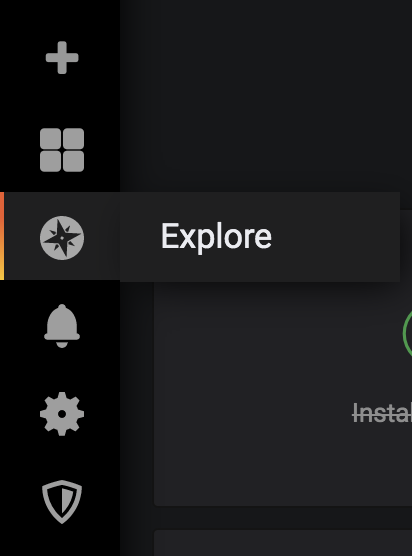Click empty flyout area right of Explore
This screenshot has width=412, height=556.
coord(337,237)
